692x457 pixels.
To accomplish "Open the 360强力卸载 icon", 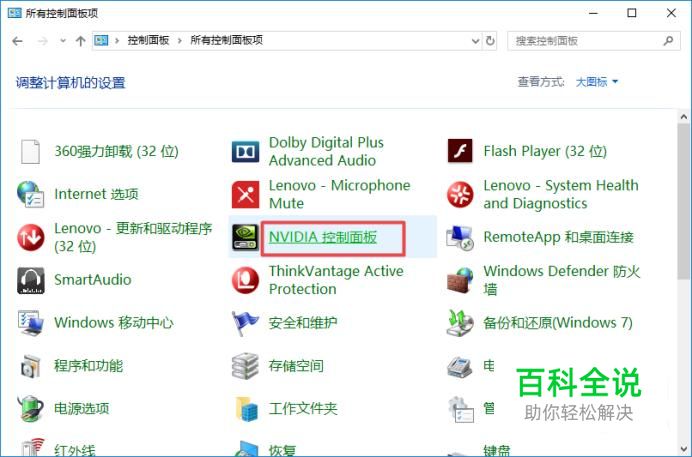I will (30, 152).
